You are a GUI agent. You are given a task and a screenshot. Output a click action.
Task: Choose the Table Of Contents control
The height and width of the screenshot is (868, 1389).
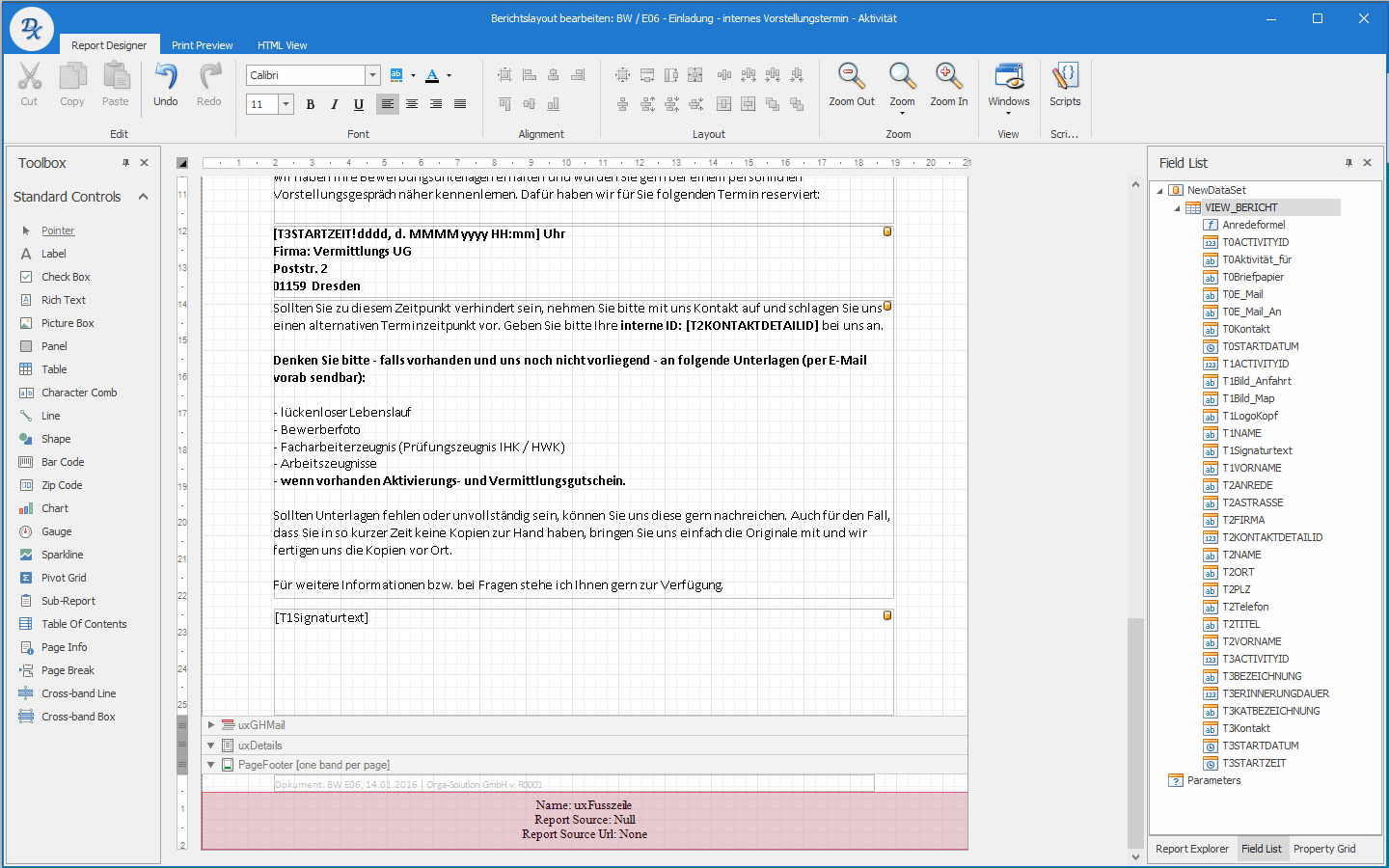84,624
